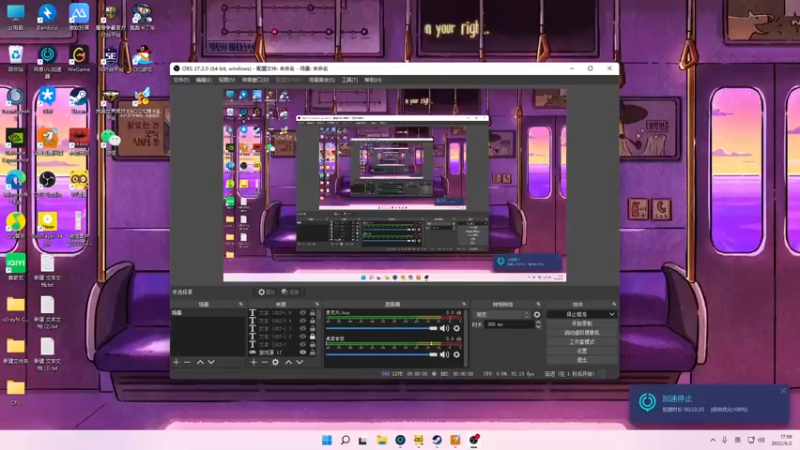Open the 回收站 recycle bin icon
The image size is (800, 450).
coord(15,59)
